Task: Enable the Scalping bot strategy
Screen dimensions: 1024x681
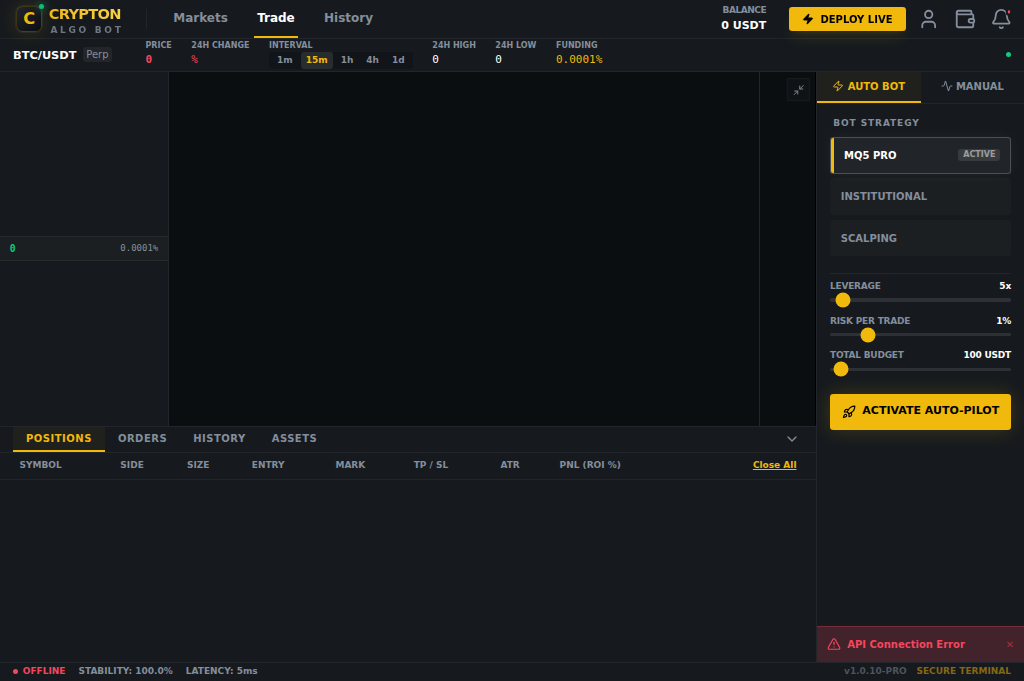Action: (x=919, y=237)
